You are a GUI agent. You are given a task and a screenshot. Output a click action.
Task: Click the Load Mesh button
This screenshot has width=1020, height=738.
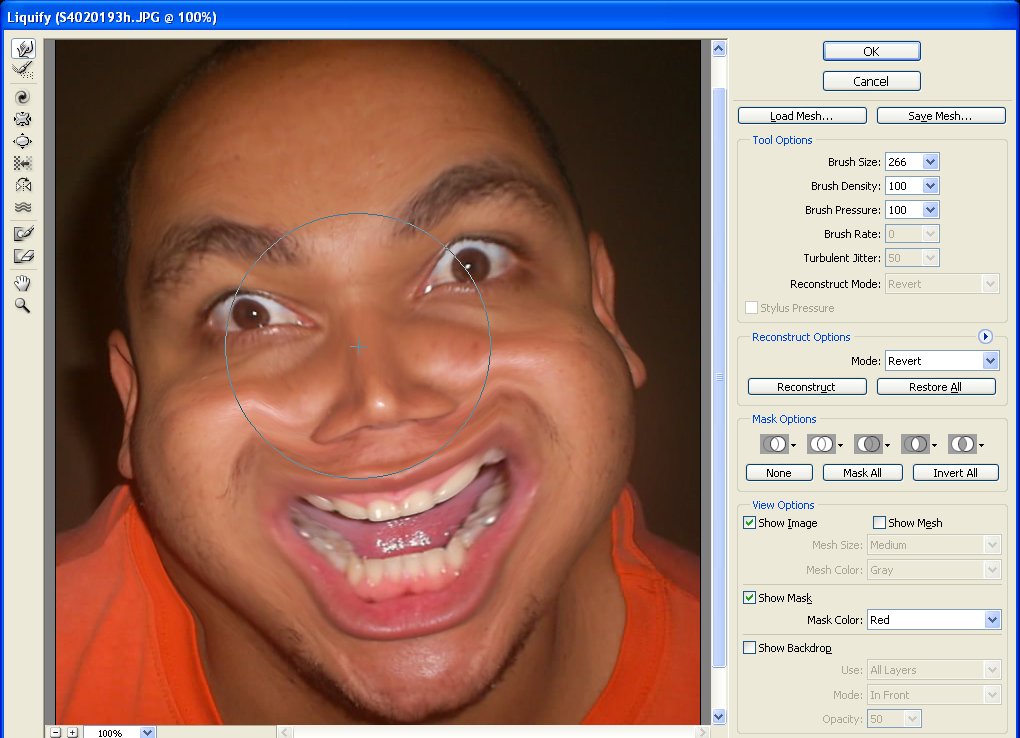[x=802, y=116]
